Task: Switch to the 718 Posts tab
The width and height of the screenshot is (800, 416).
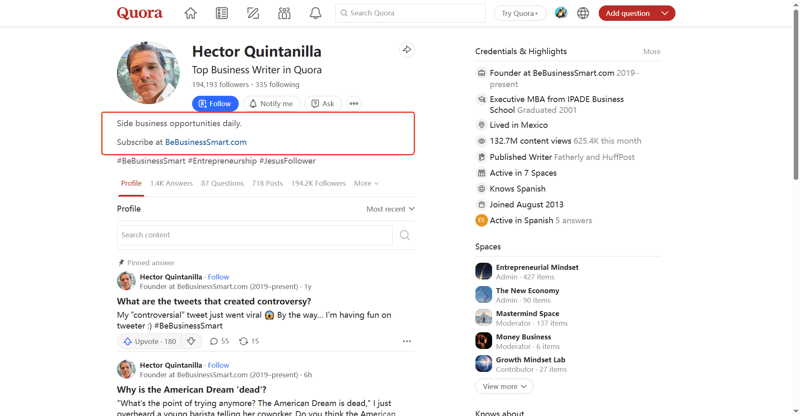Action: click(x=267, y=183)
